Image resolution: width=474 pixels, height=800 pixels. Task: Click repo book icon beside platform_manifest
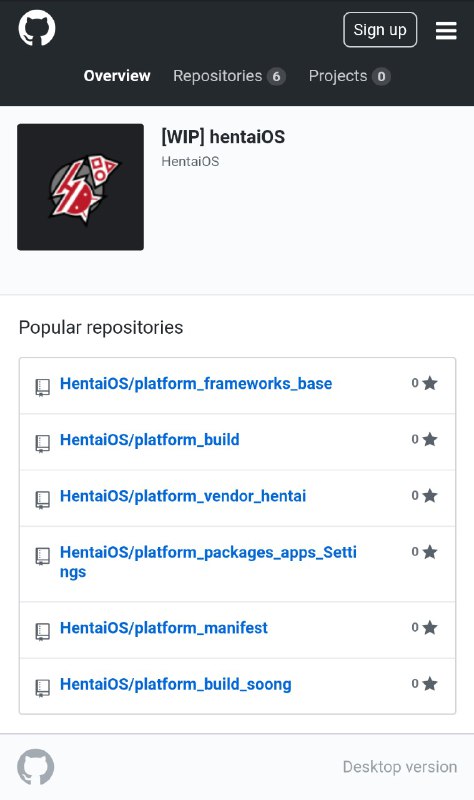point(42,632)
